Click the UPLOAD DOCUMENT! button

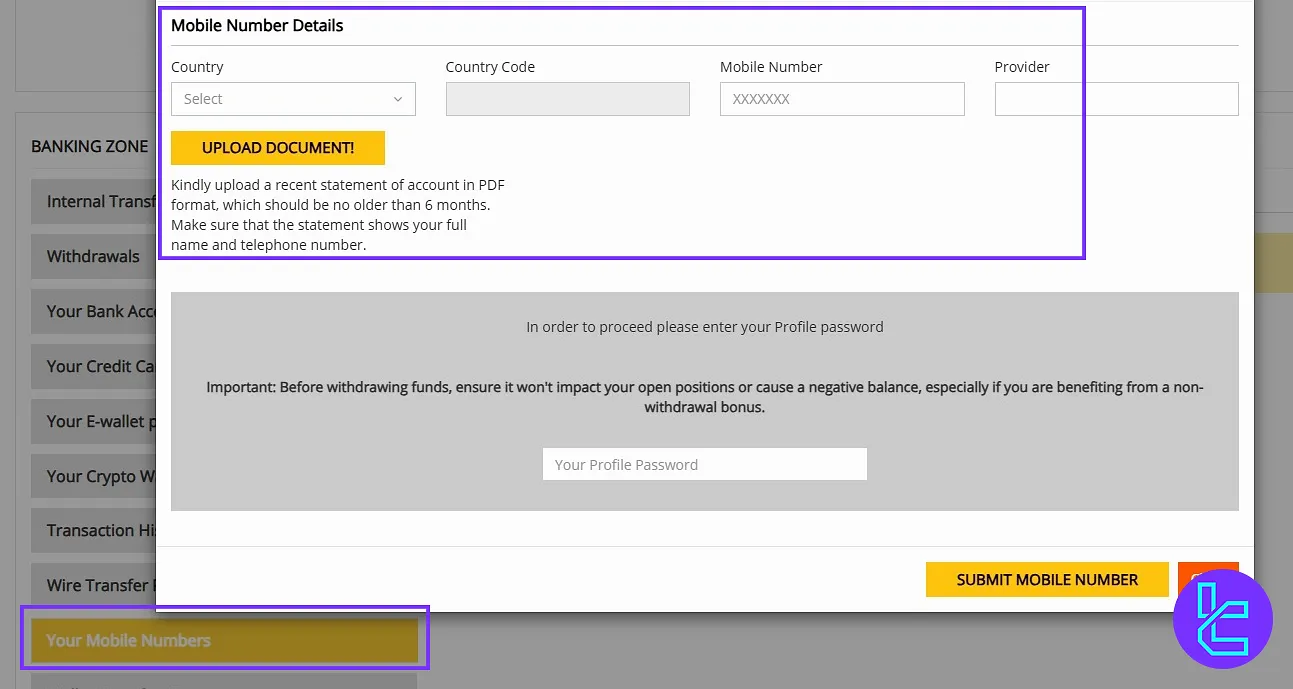[278, 148]
